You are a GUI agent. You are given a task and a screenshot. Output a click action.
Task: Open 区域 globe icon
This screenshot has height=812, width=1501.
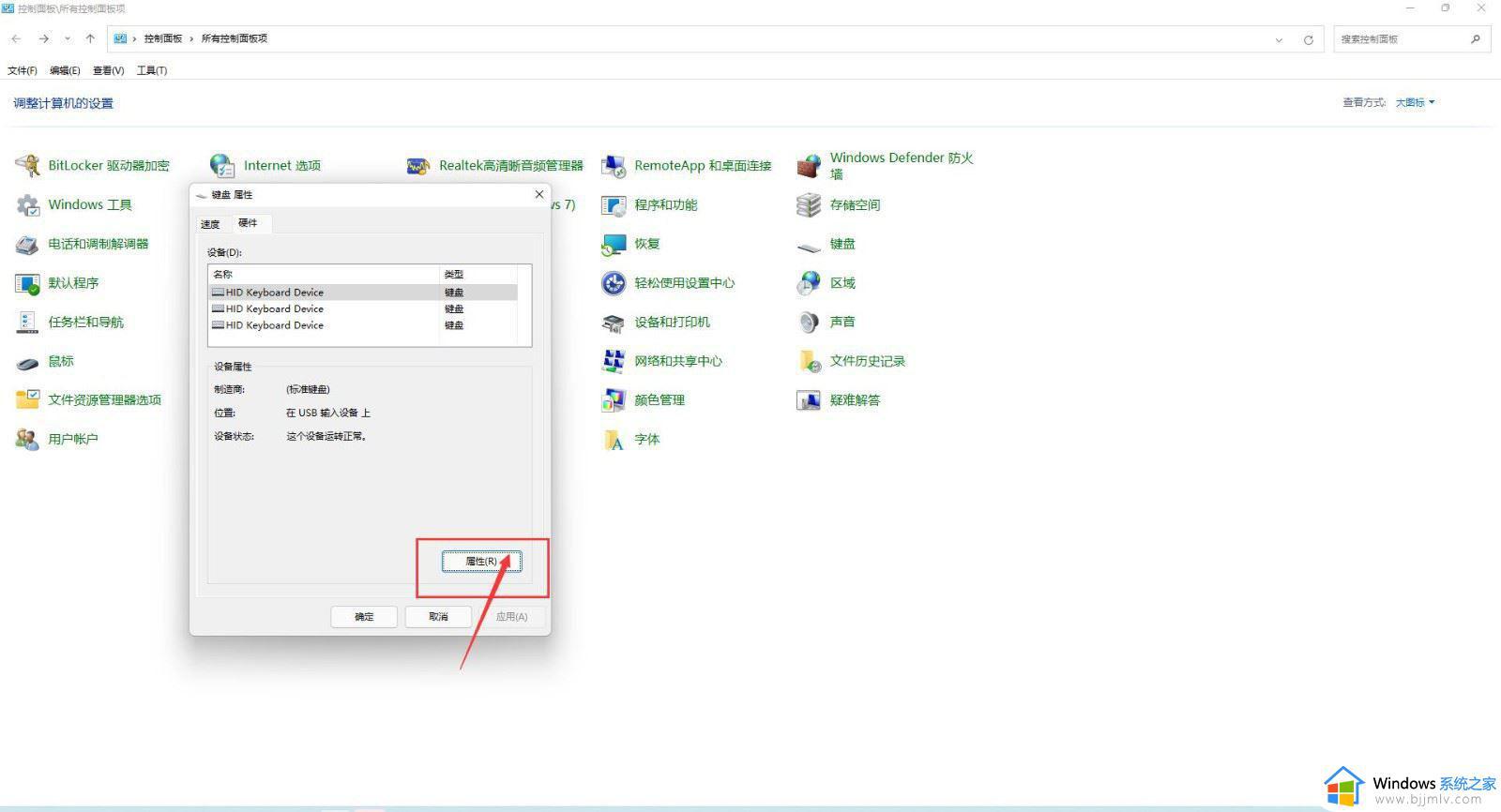point(809,283)
